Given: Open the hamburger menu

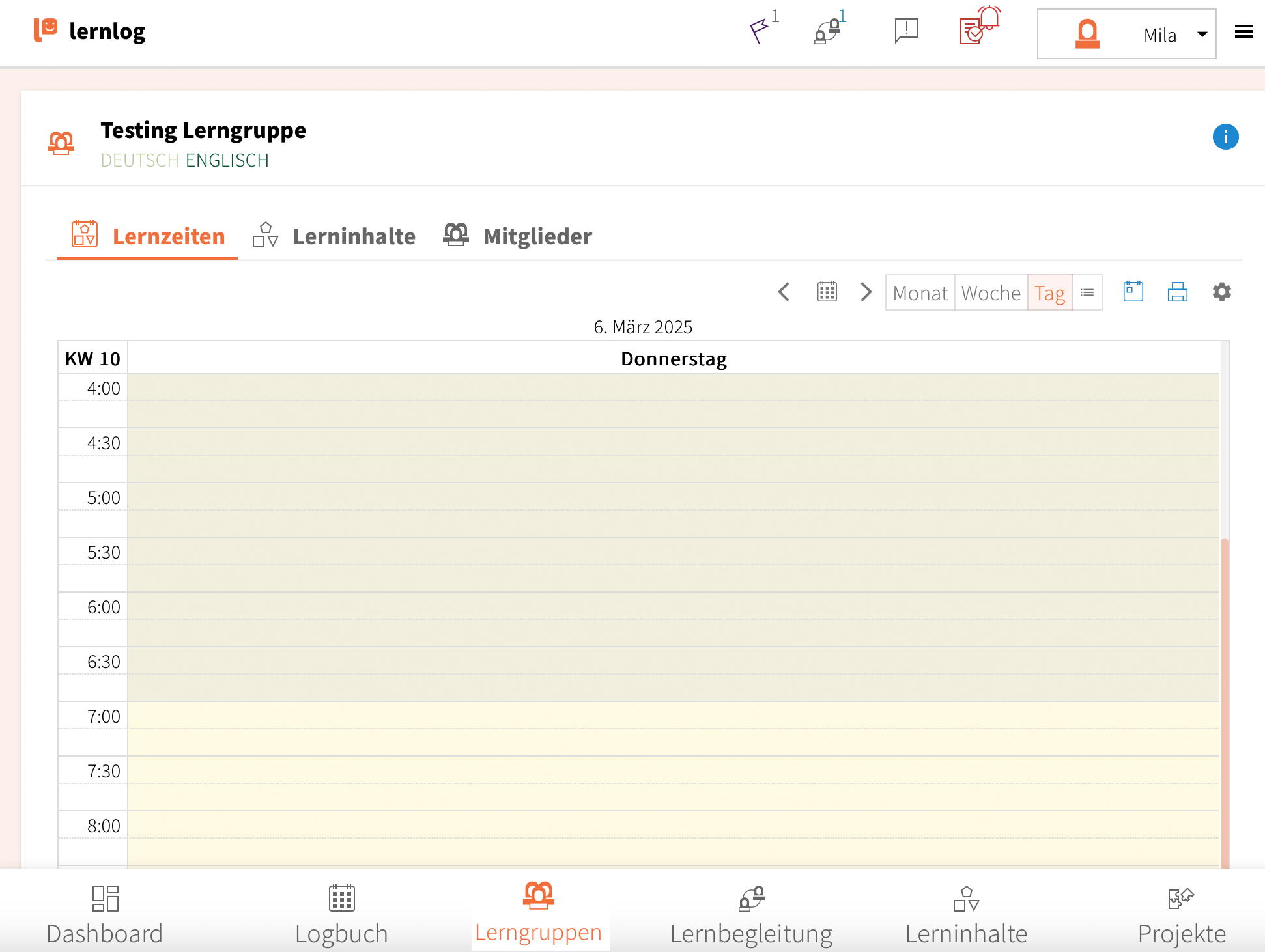Looking at the screenshot, I should click(x=1244, y=31).
